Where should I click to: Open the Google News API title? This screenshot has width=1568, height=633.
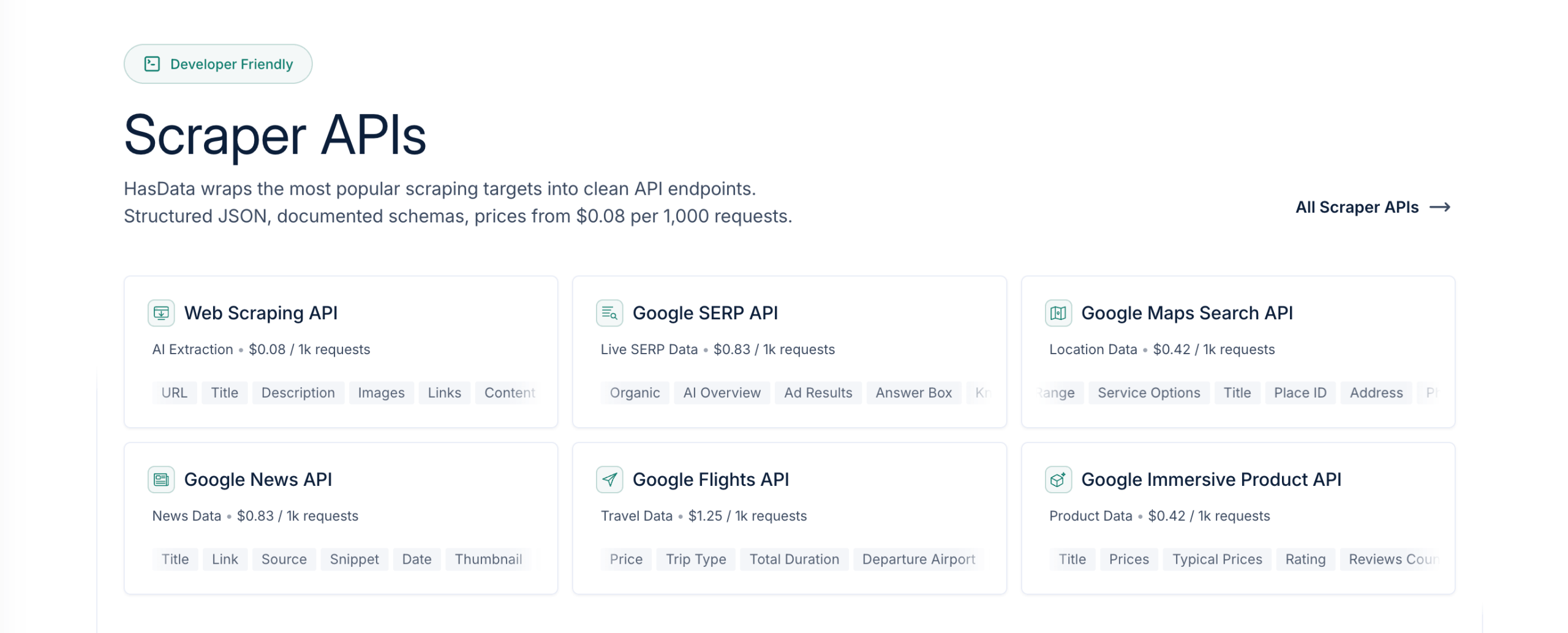click(258, 480)
